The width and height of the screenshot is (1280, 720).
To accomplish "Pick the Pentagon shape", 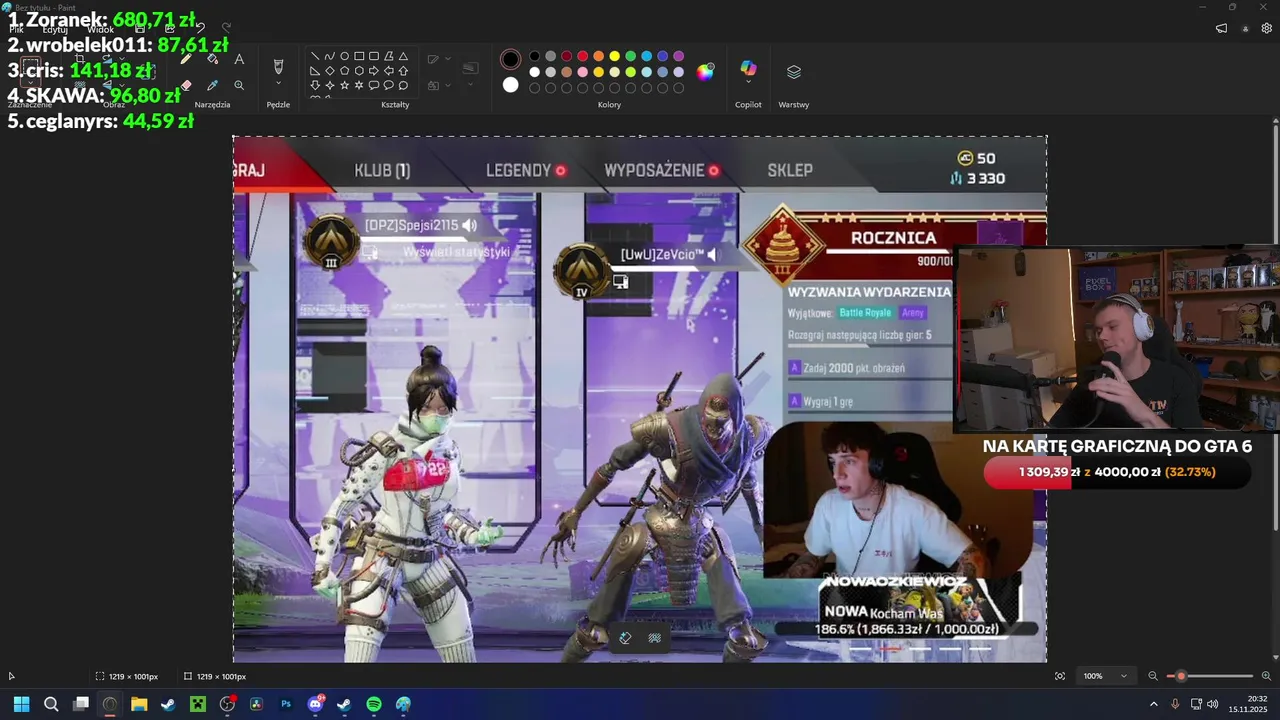I will click(344, 71).
